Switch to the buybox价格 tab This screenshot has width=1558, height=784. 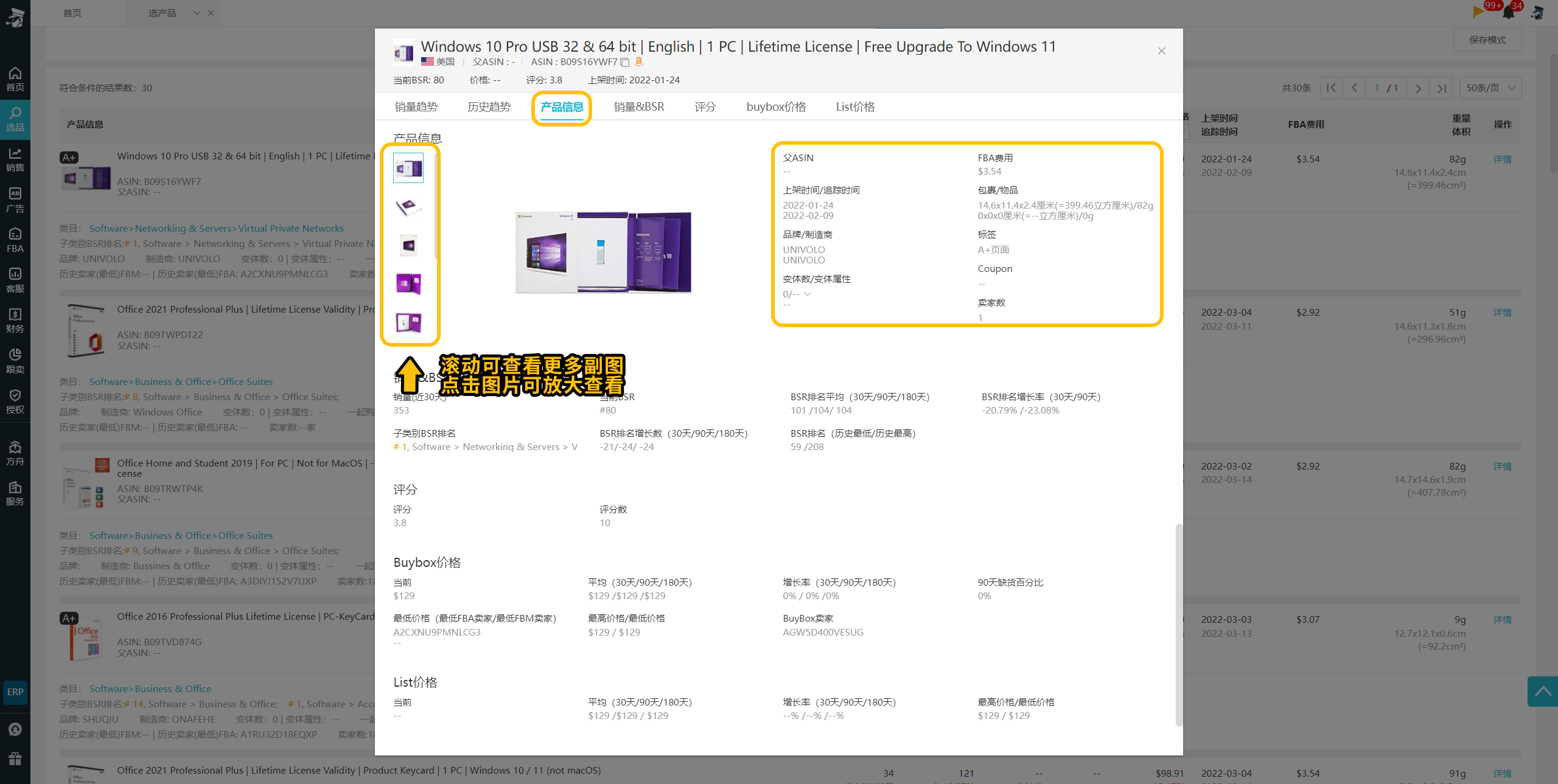(x=776, y=107)
